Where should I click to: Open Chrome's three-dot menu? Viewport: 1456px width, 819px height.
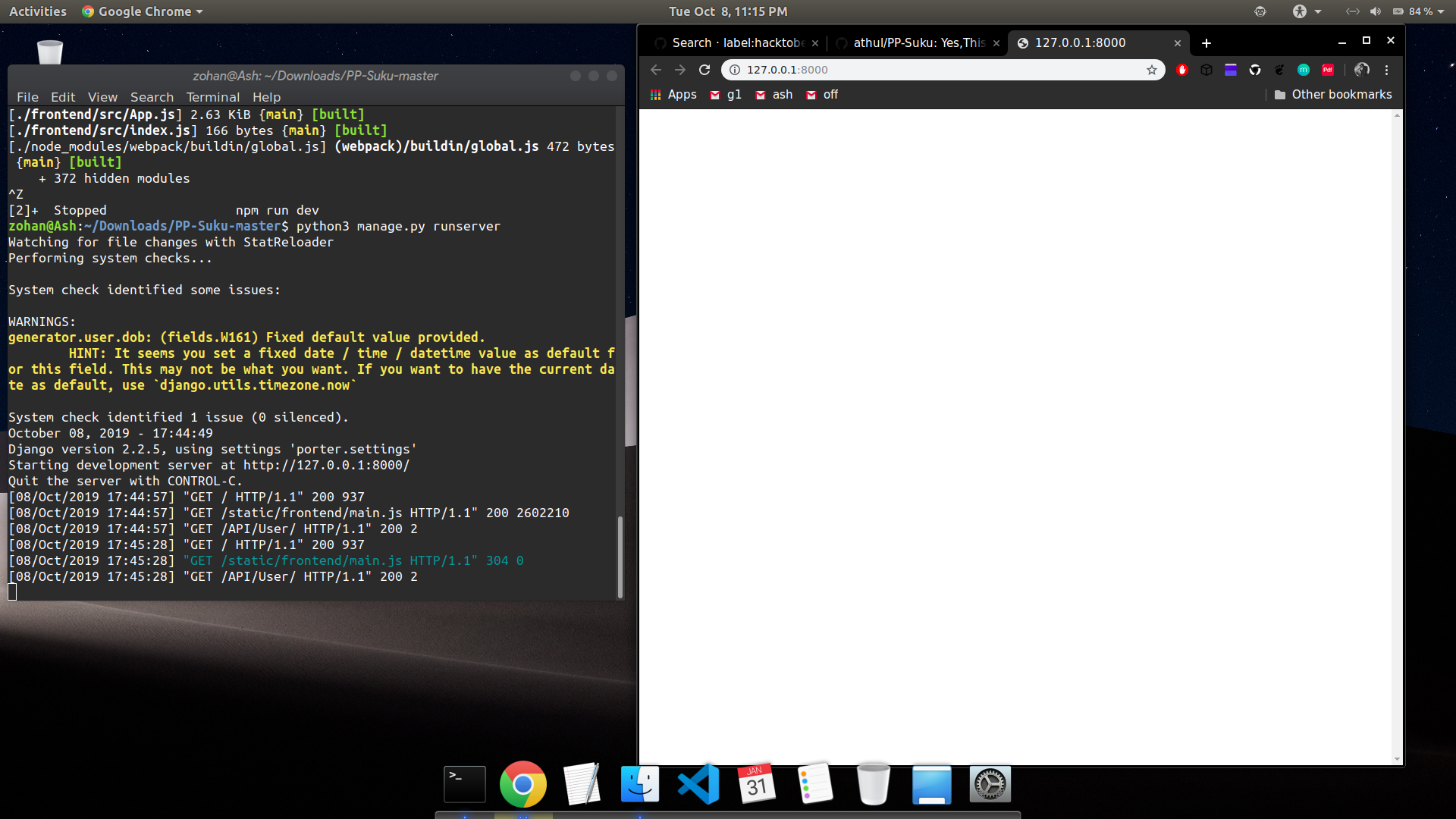pos(1387,70)
